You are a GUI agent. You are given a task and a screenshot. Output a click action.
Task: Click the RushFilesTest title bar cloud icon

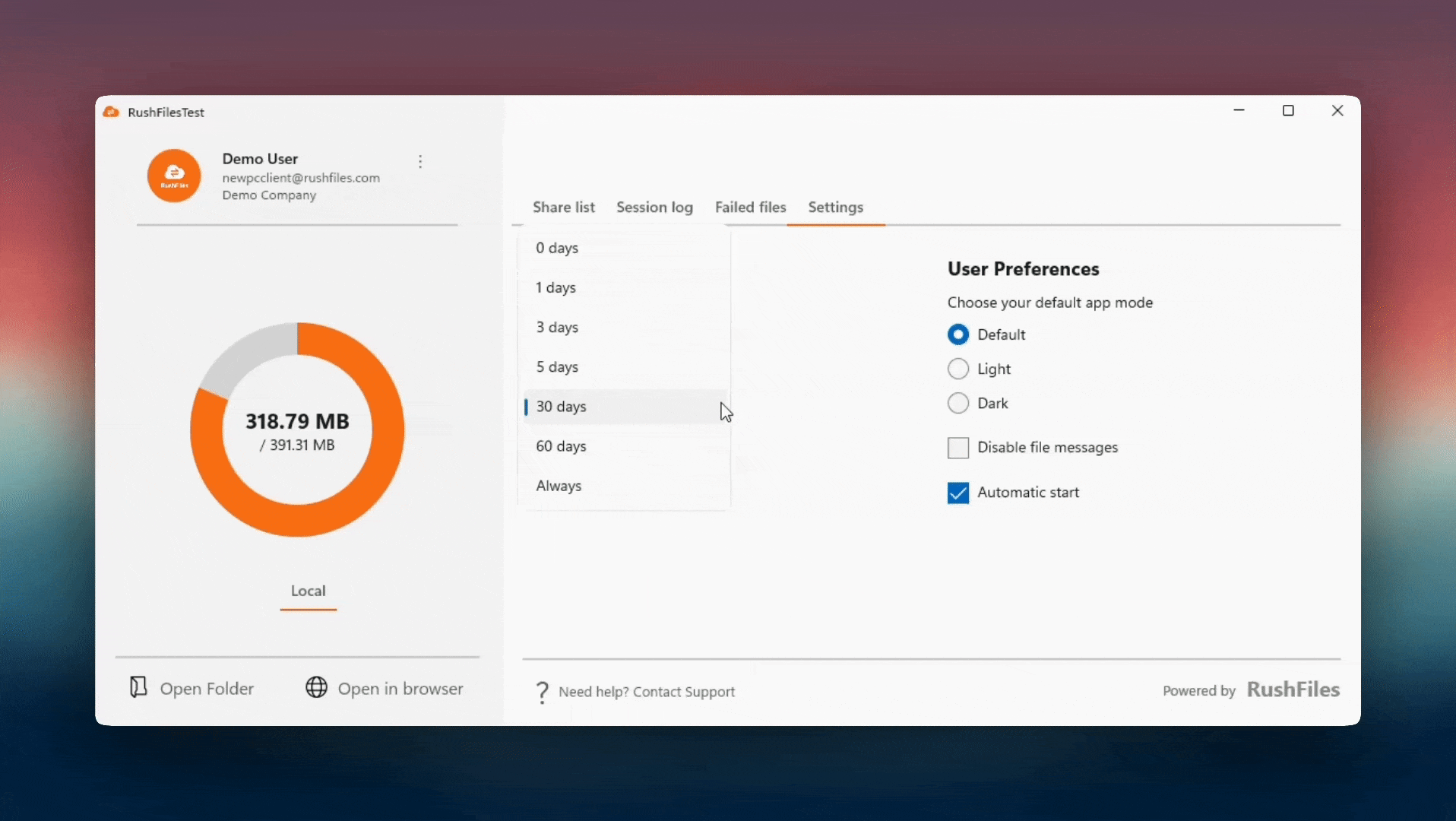(x=111, y=113)
